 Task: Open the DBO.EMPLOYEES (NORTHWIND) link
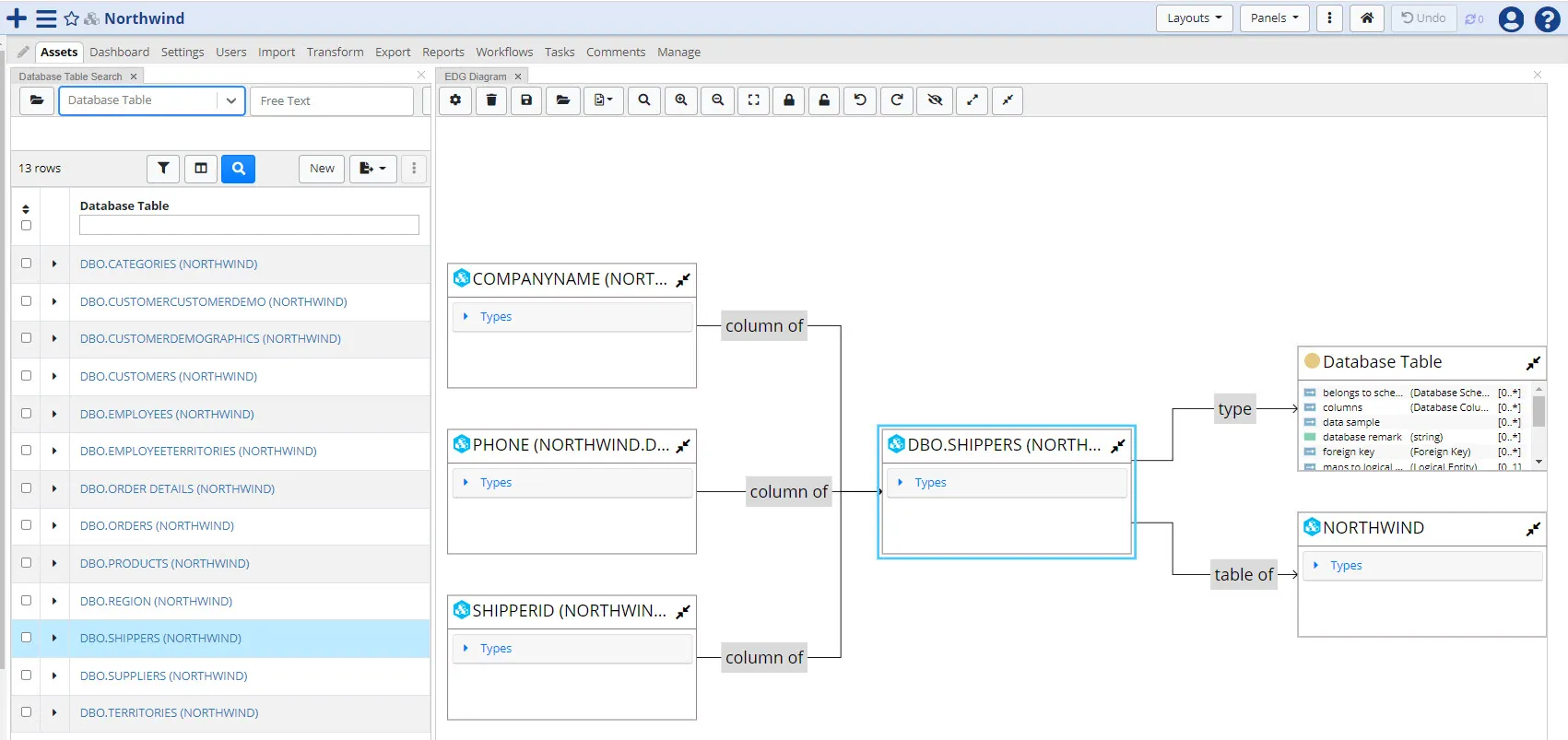click(x=167, y=414)
